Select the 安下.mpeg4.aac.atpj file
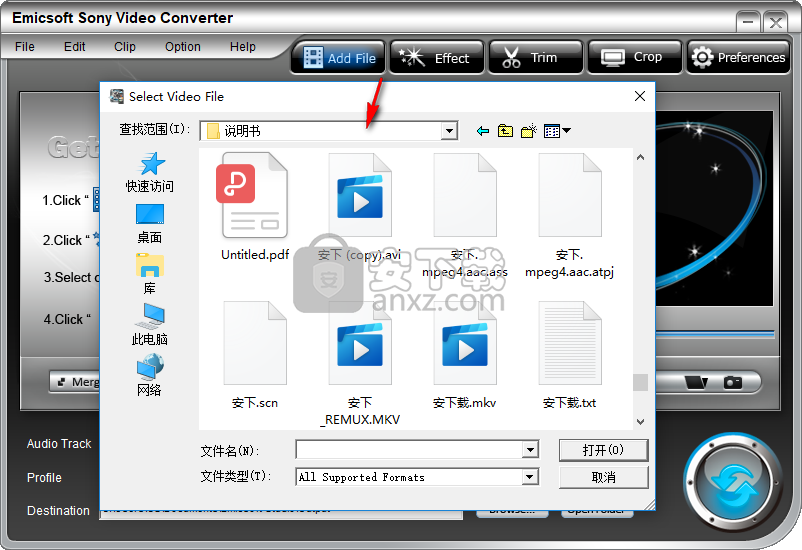The height and width of the screenshot is (550, 802). [570, 215]
